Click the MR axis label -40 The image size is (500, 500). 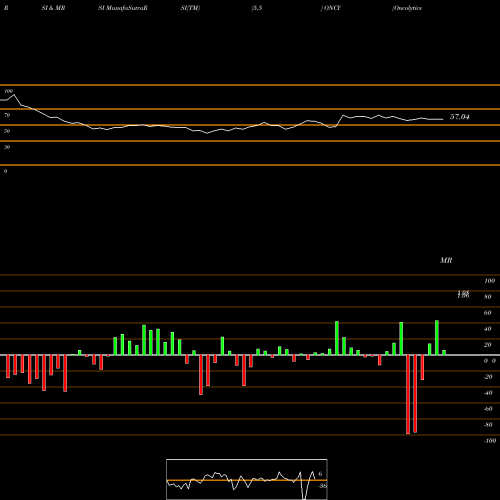pos(488,393)
